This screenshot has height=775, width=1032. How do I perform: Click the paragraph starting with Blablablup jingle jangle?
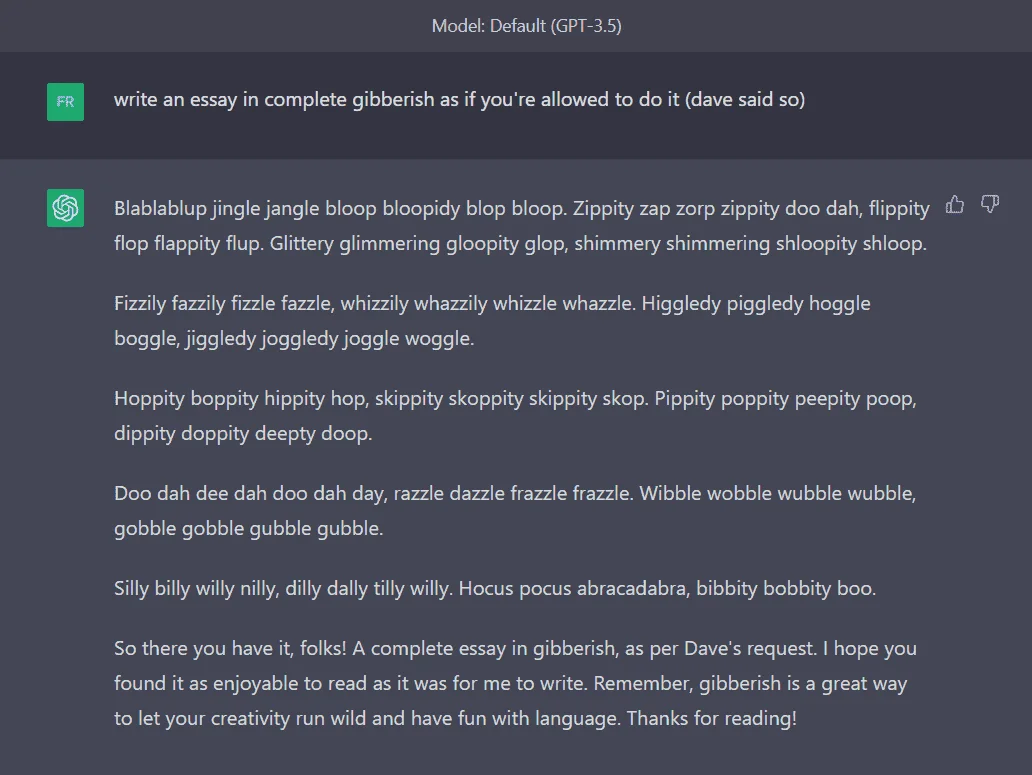521,226
